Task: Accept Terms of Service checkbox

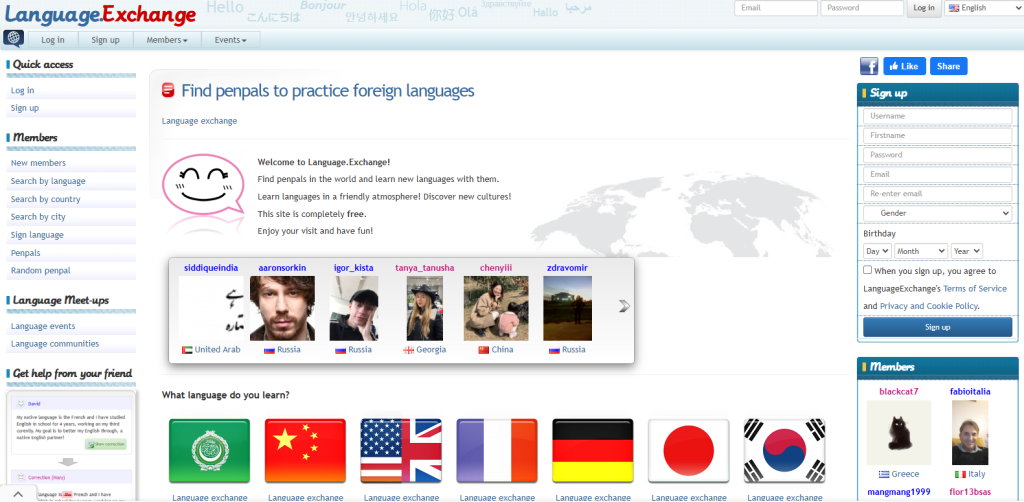Action: [x=868, y=270]
